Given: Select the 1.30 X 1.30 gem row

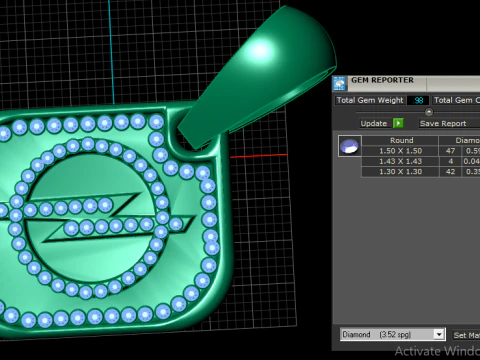Looking at the screenshot, I should pyautogui.click(x=421, y=172).
